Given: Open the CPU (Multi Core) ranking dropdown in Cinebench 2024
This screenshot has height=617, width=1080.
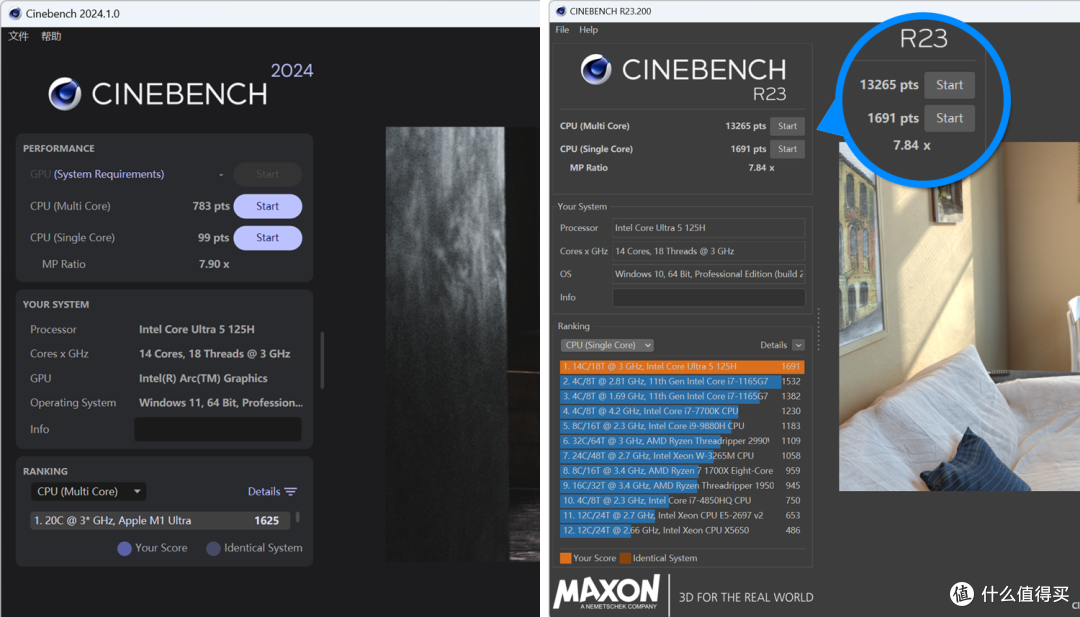Looking at the screenshot, I should point(88,492).
